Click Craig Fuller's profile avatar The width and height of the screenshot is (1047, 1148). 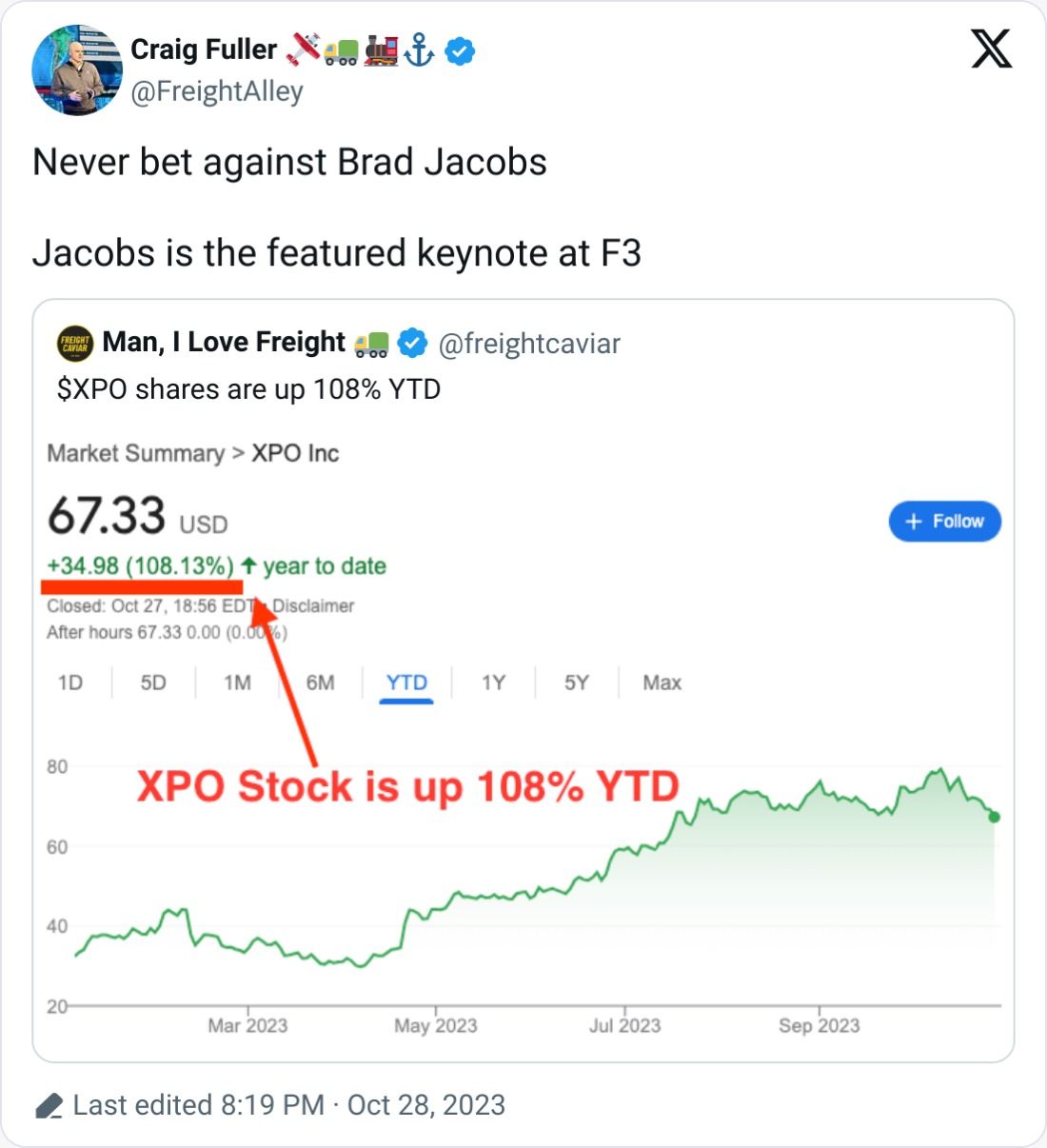(x=77, y=71)
